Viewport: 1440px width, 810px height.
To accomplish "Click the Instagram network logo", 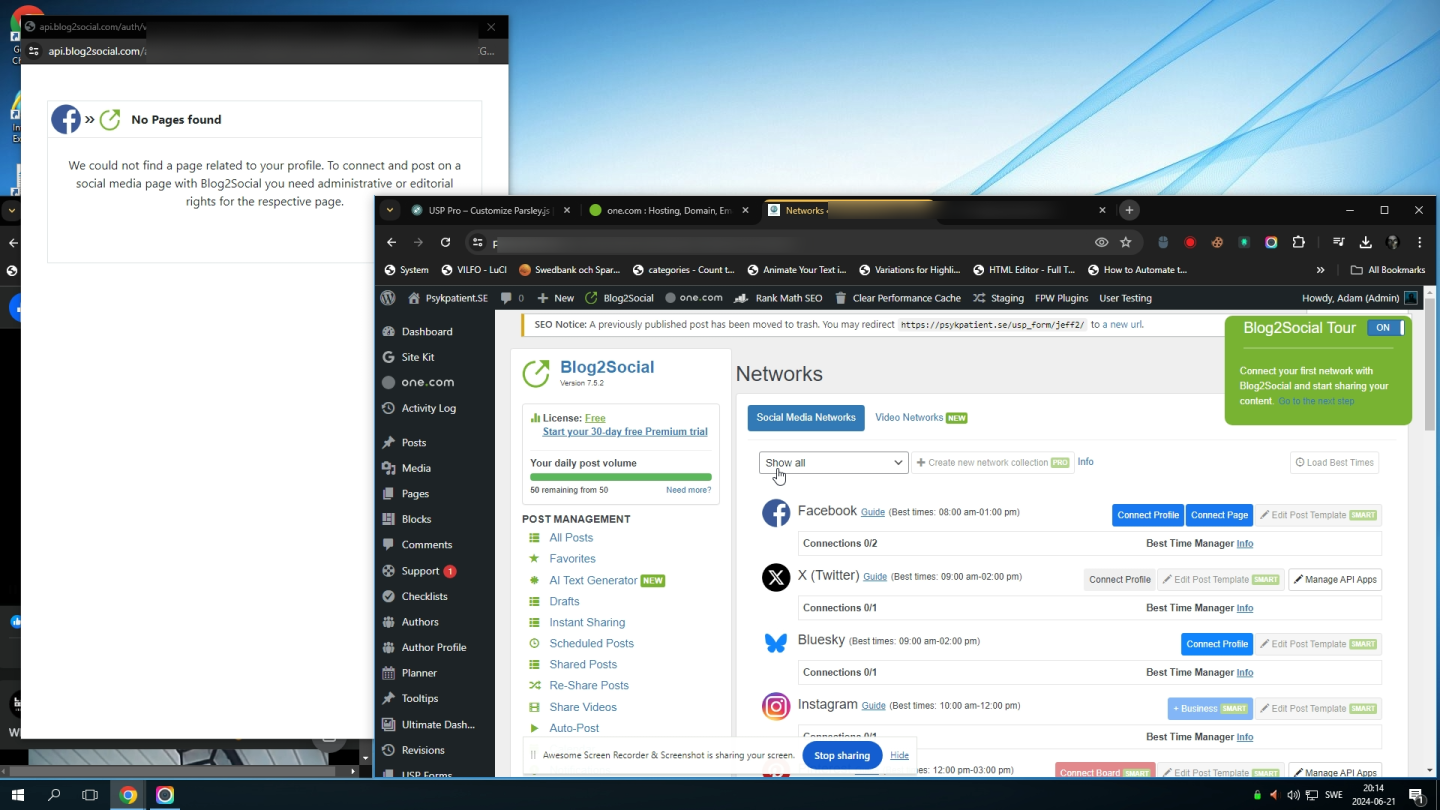I will coord(776,706).
